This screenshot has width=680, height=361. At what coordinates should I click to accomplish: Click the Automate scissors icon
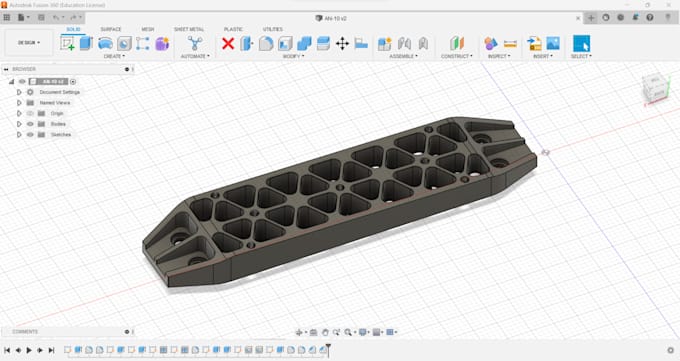point(195,43)
